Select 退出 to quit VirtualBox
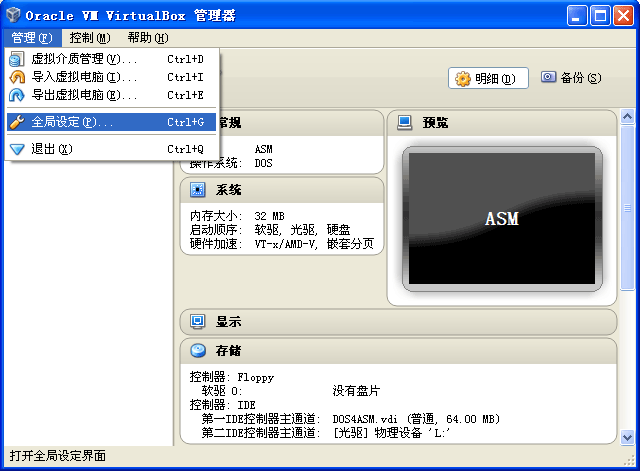640x471 pixels. [111, 149]
